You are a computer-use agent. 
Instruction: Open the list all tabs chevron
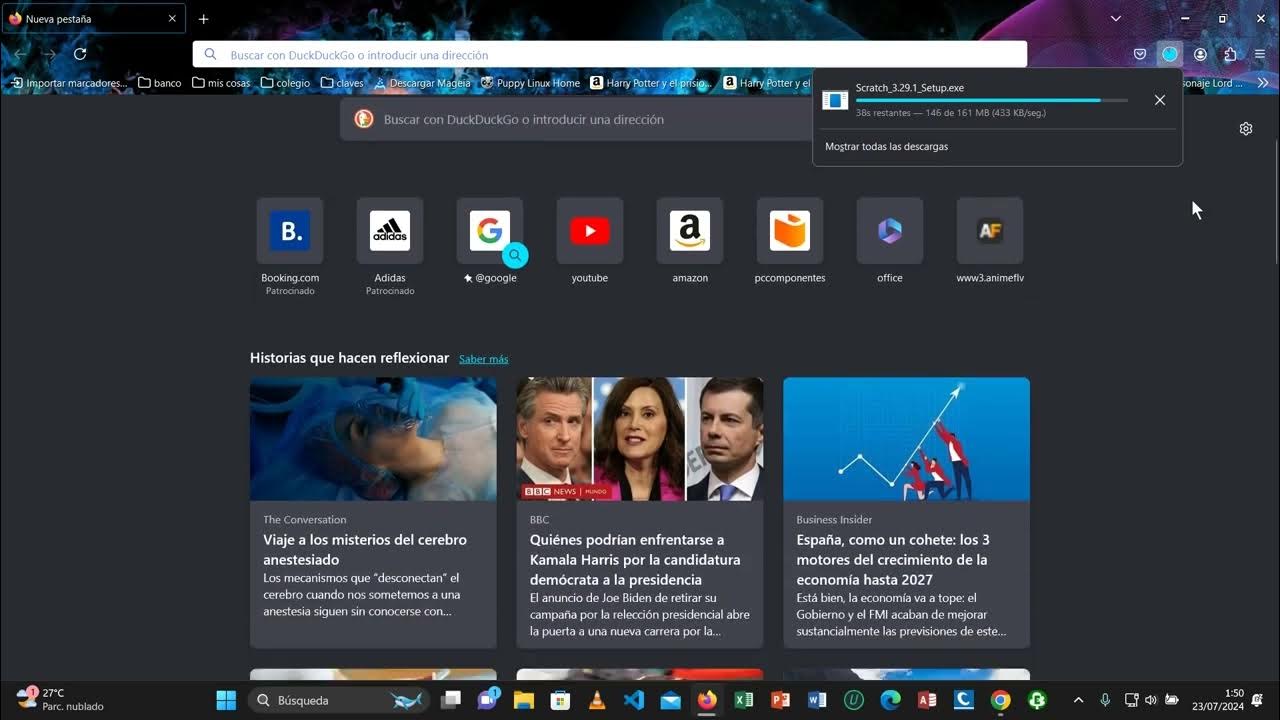pyautogui.click(x=1116, y=19)
